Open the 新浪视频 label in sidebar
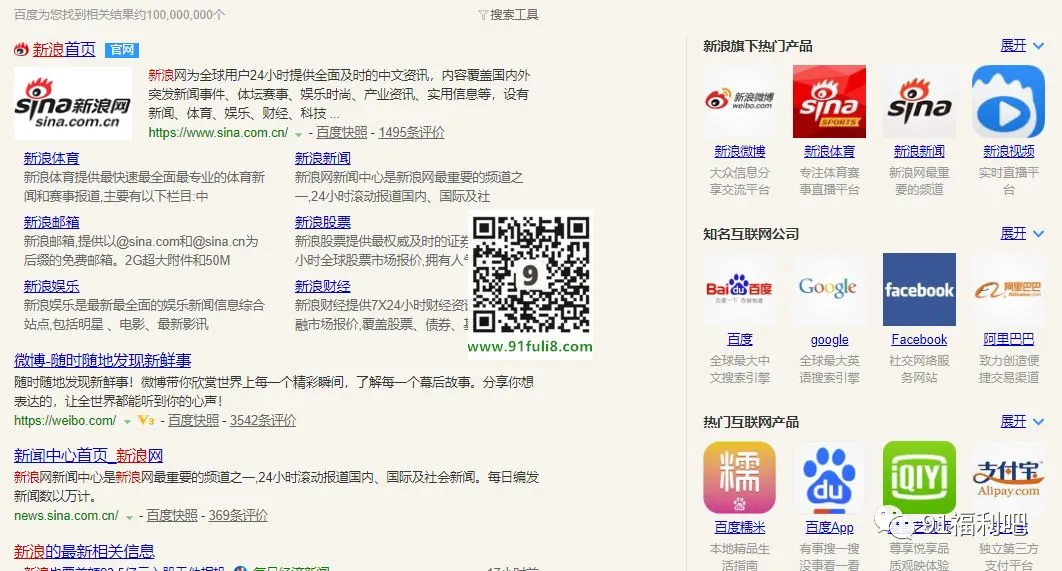This screenshot has width=1062, height=571. click(1008, 152)
